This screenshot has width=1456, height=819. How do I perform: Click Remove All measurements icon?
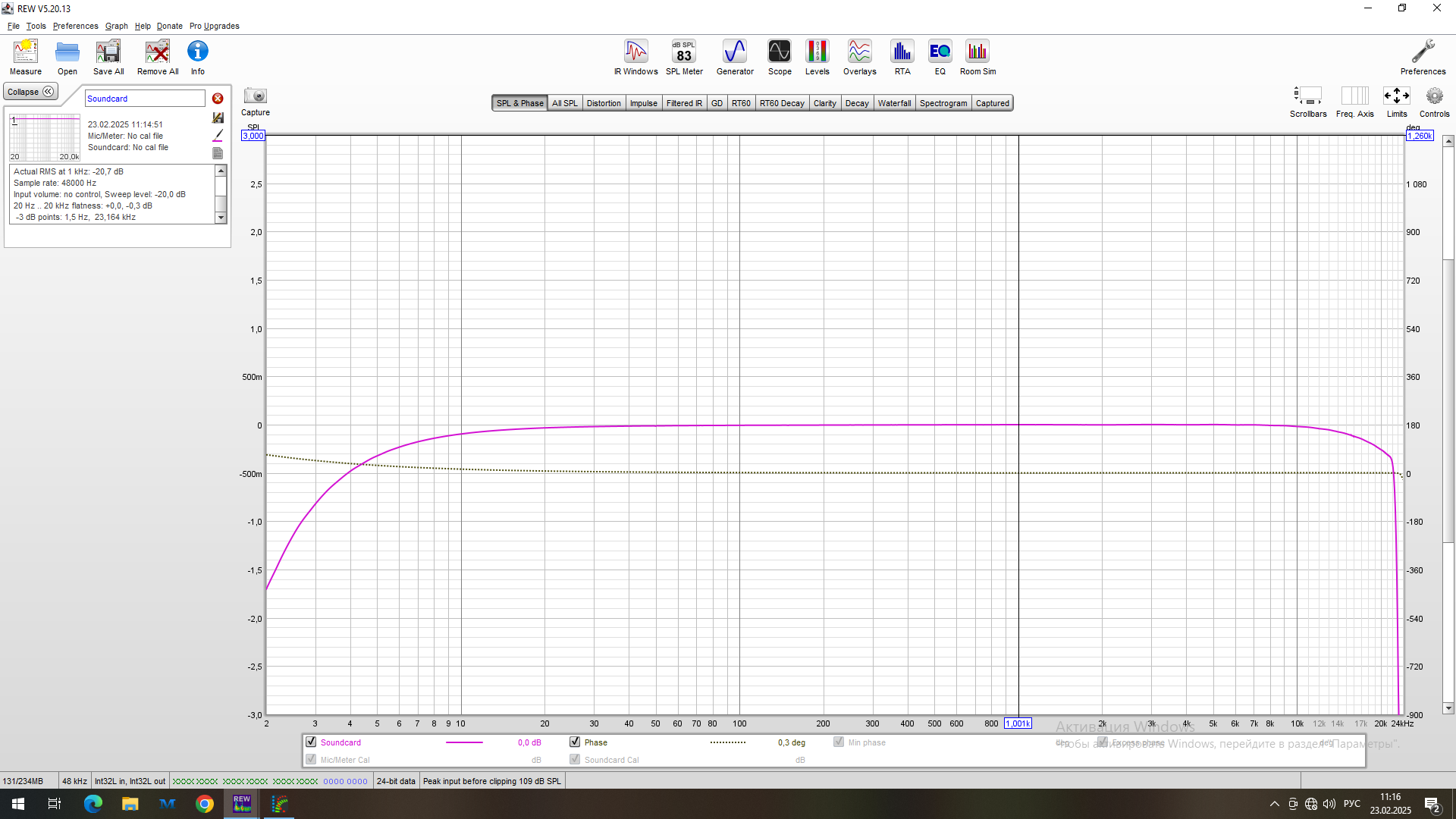pos(158,58)
